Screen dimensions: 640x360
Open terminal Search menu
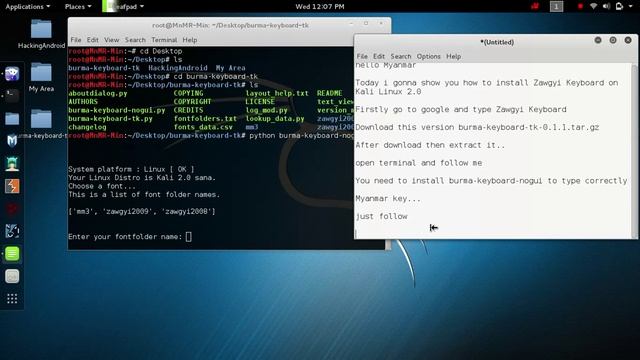135,40
